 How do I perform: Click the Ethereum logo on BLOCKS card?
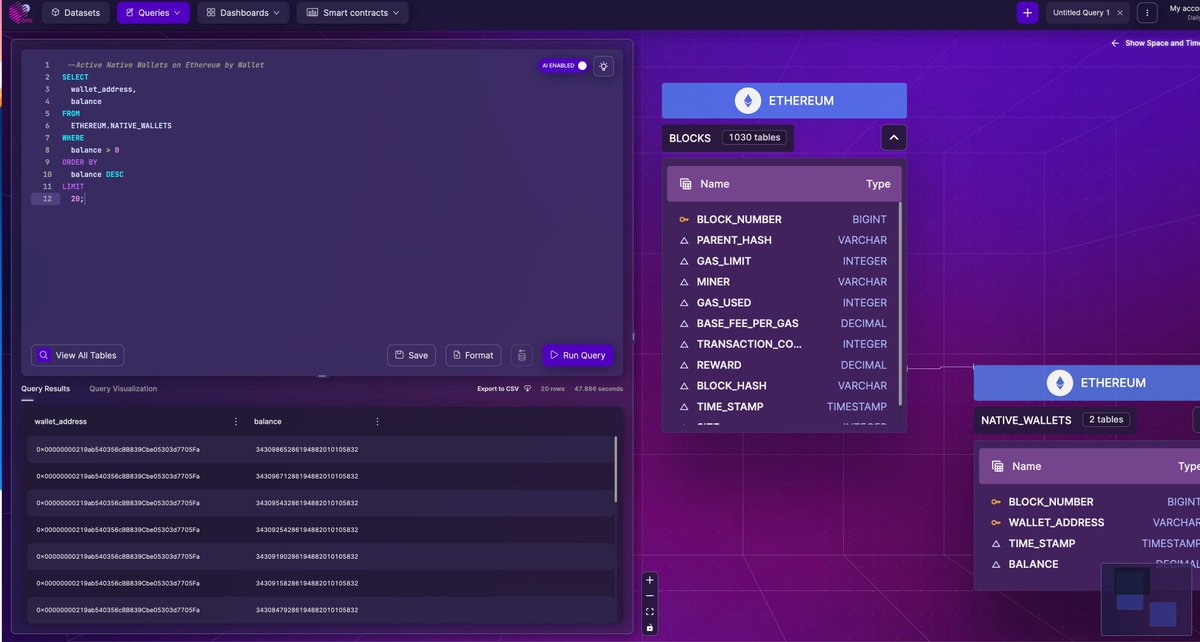pos(747,100)
